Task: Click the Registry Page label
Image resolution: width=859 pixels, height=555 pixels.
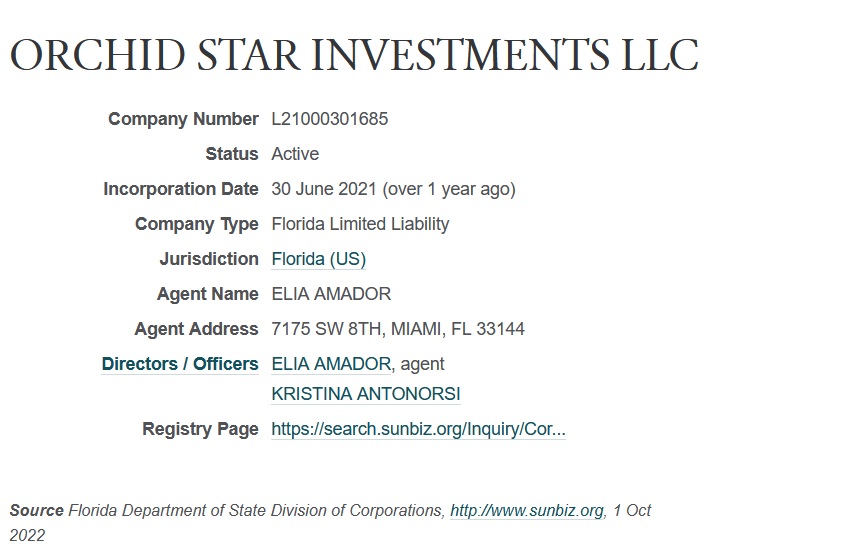Action: (200, 429)
